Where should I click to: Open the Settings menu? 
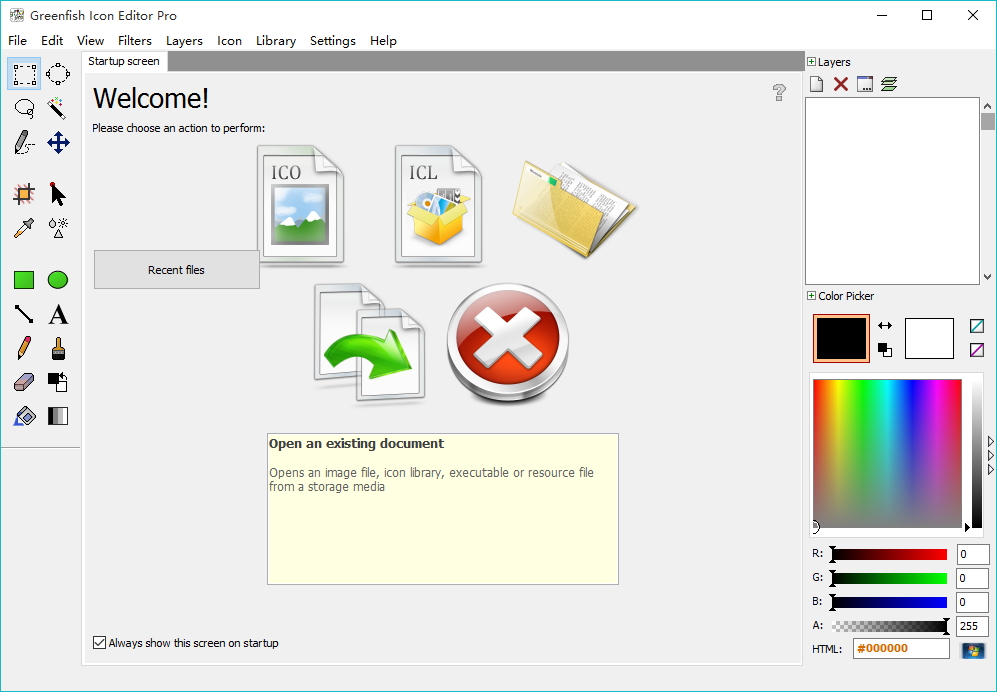[333, 41]
